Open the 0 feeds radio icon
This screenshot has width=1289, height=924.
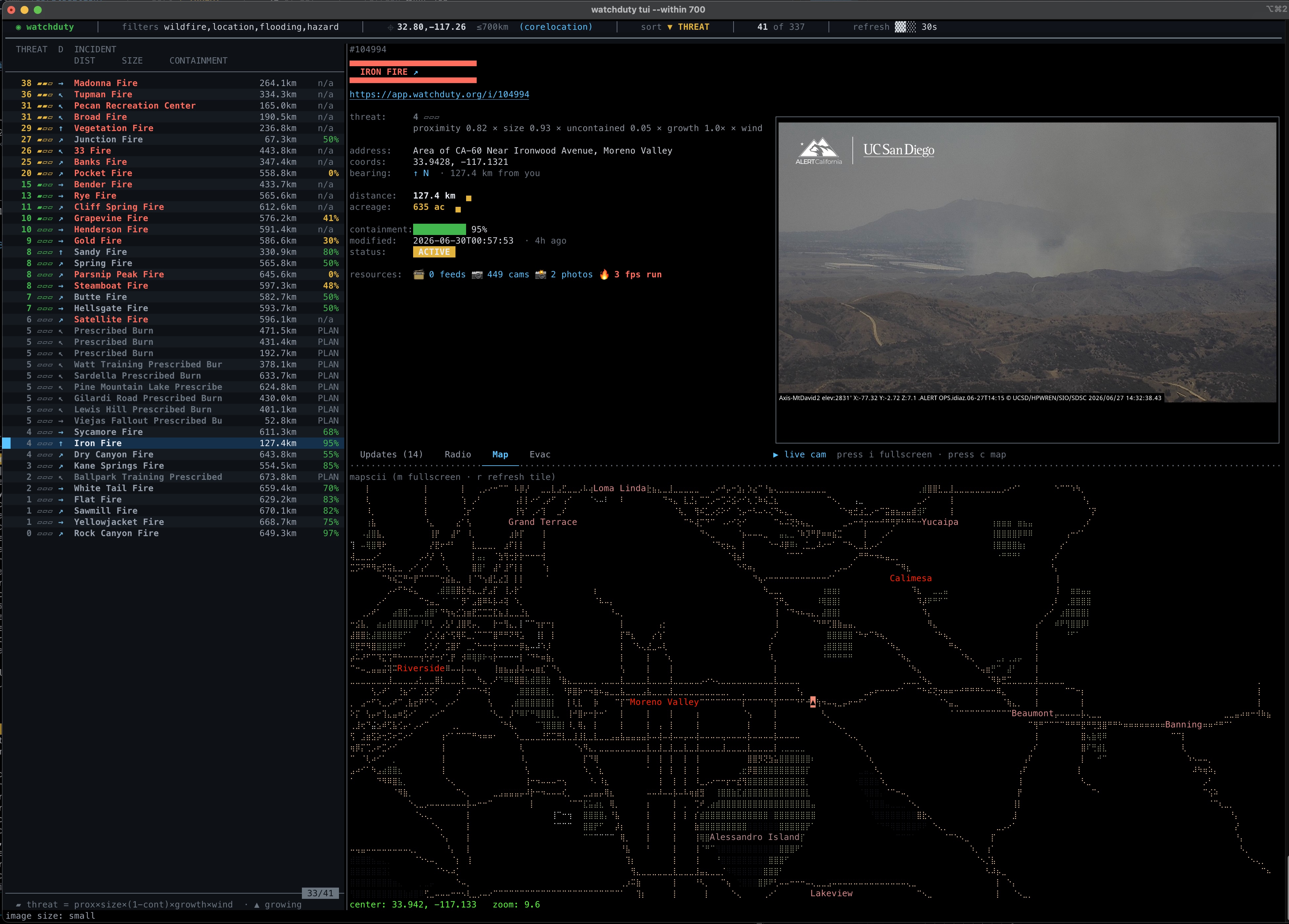tap(419, 274)
